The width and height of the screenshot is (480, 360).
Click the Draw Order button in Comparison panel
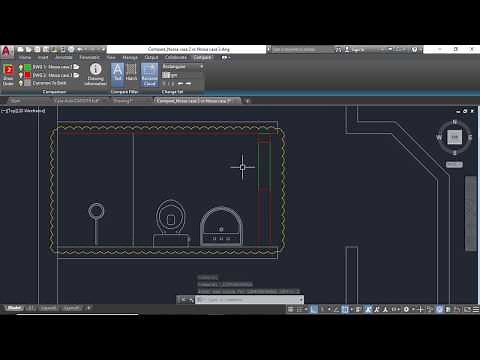pos(8,75)
